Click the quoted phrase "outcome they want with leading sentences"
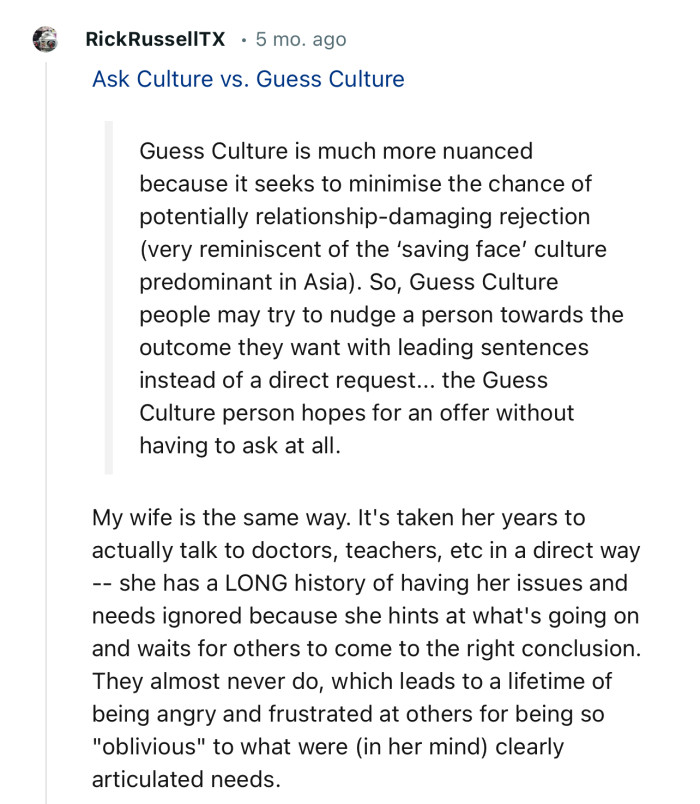The width and height of the screenshot is (700, 804). click(364, 347)
